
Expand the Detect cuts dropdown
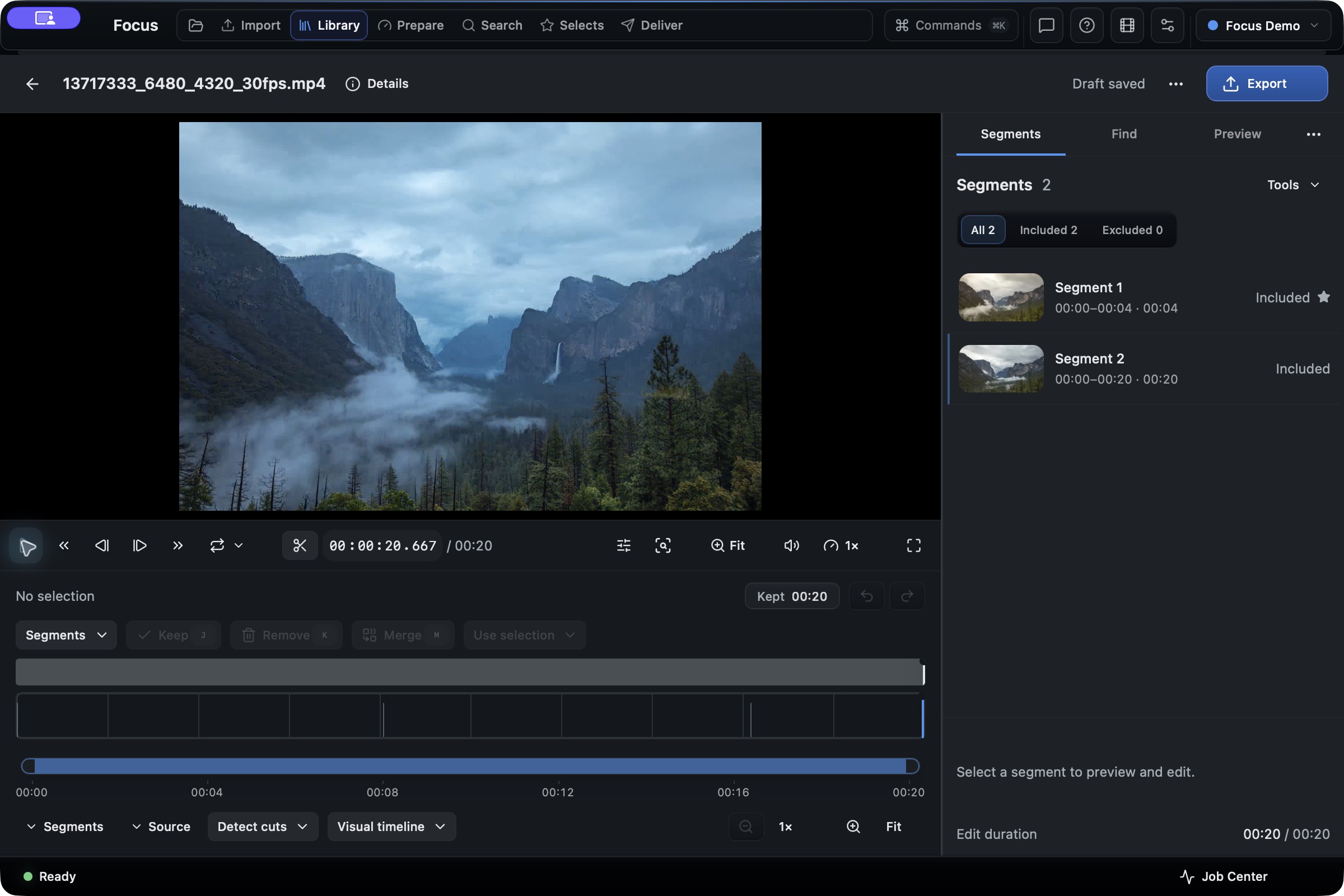(x=263, y=827)
